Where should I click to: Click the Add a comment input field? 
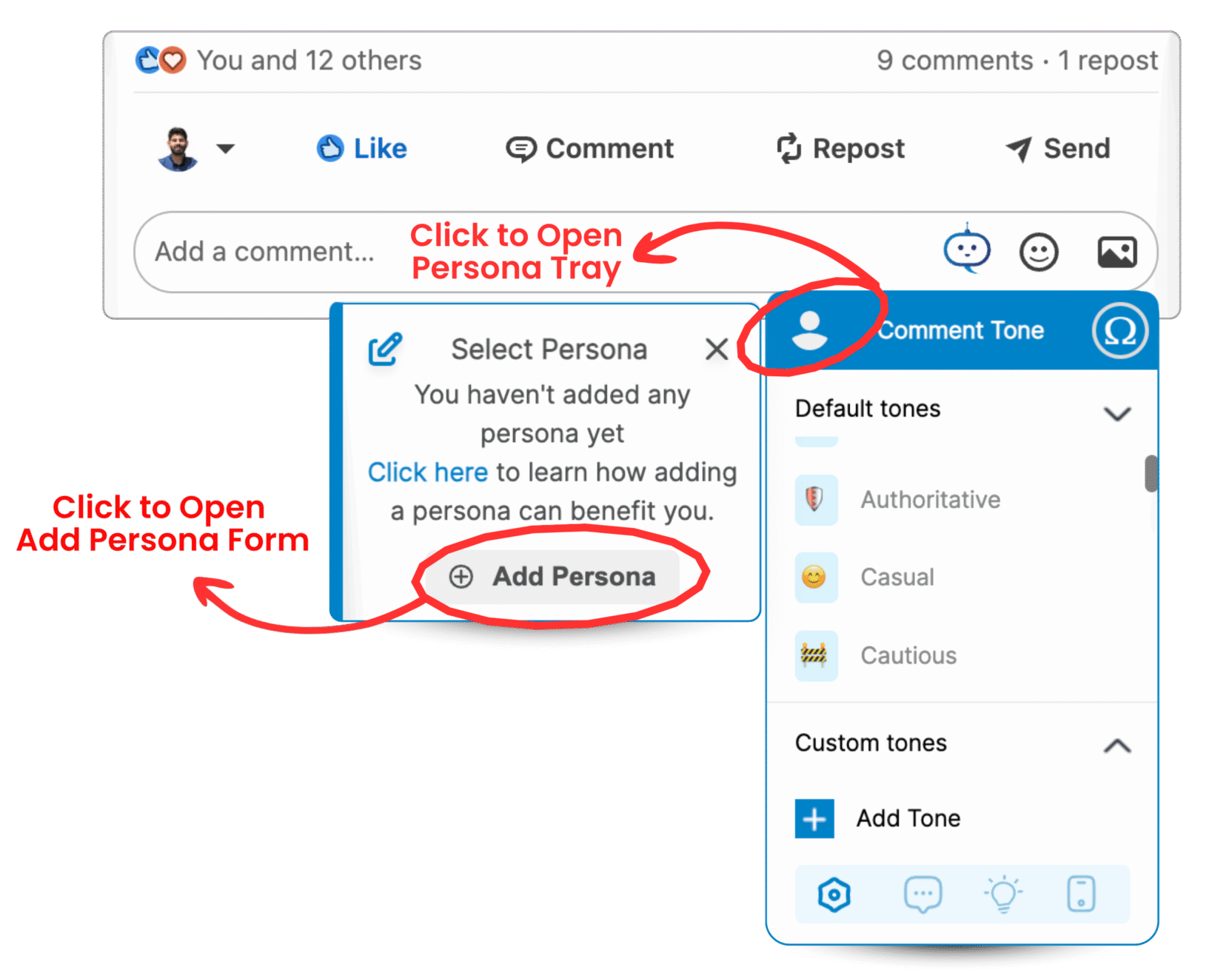click(533, 252)
